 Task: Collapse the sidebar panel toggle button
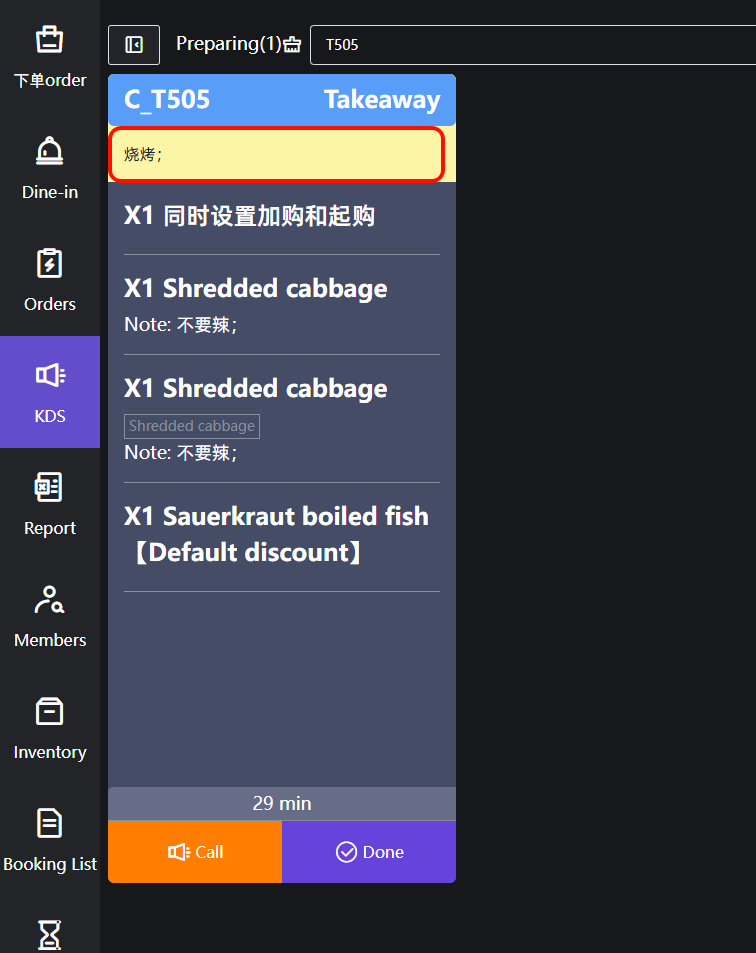pos(134,45)
